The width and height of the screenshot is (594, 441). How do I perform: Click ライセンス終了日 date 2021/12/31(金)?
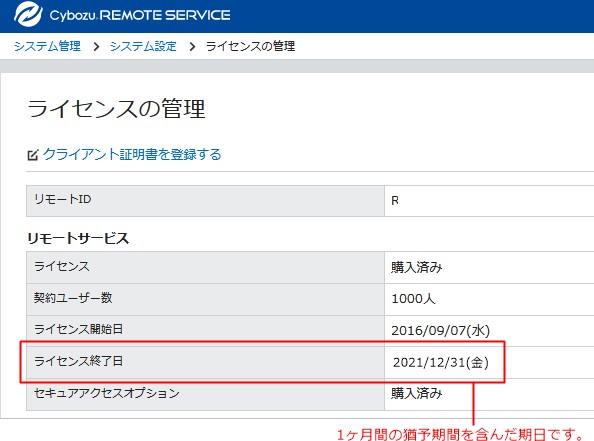pyautogui.click(x=441, y=363)
